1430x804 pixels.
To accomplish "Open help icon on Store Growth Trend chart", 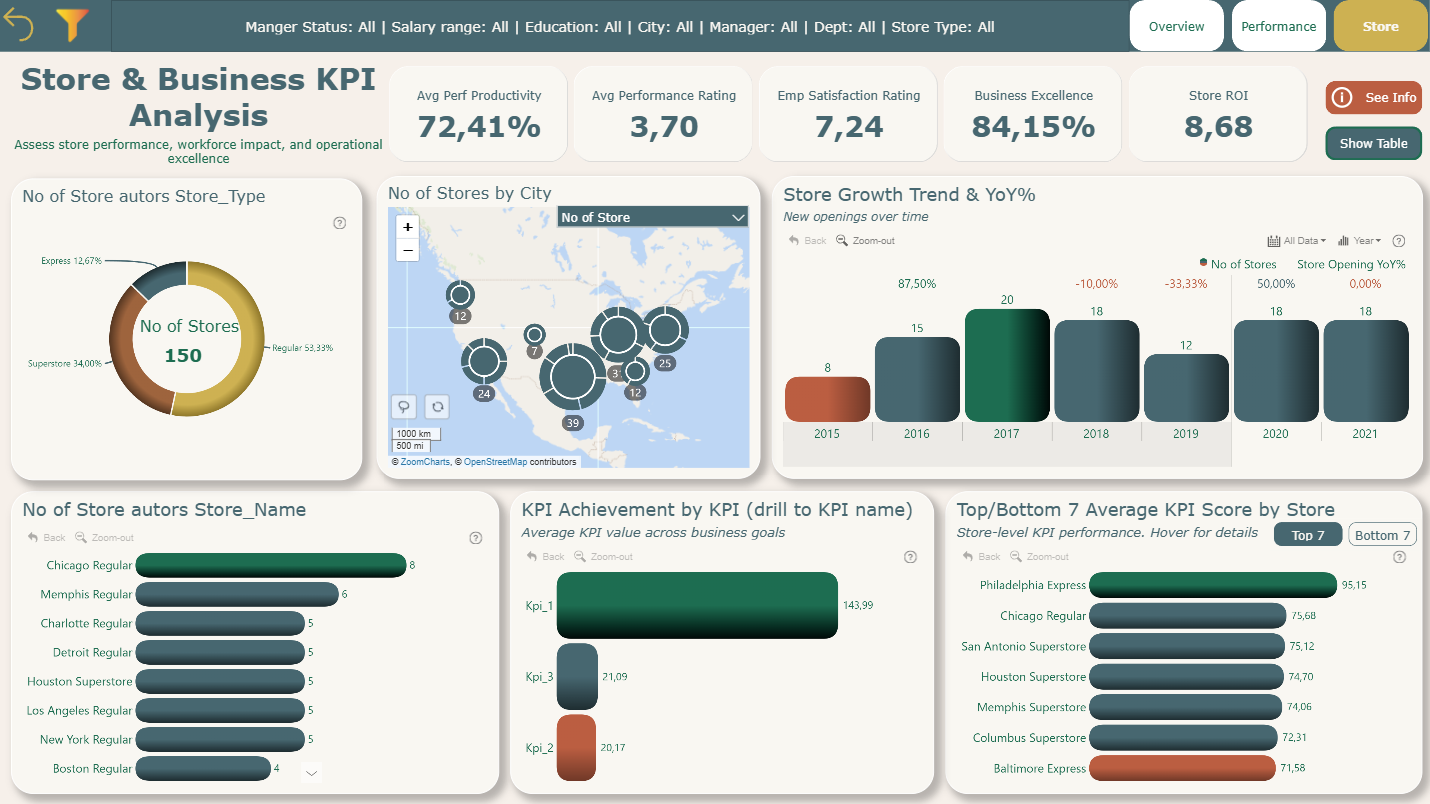I will click(1399, 241).
